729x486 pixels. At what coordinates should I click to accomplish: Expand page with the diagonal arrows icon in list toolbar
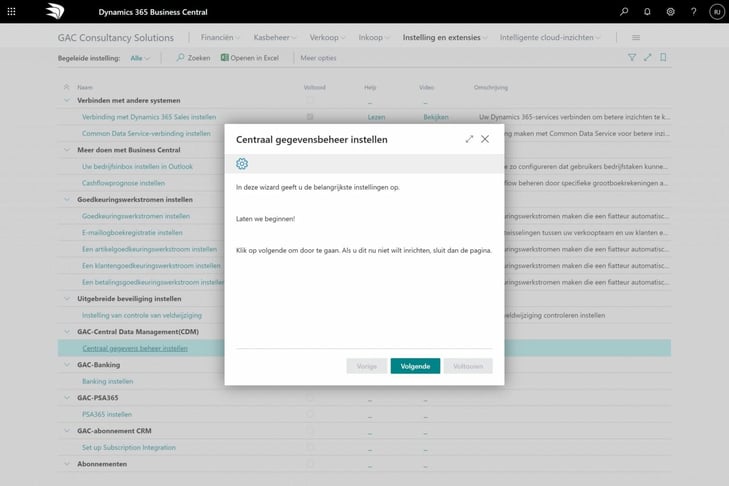(x=648, y=57)
